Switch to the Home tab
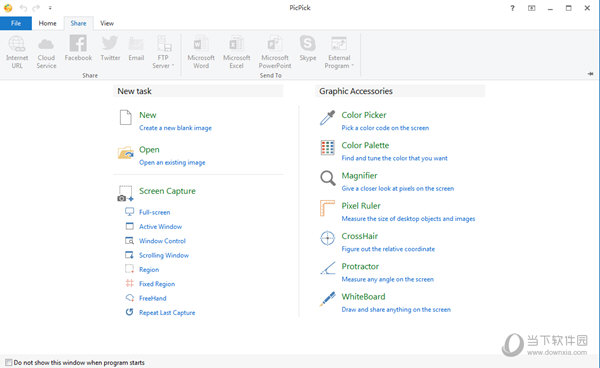 click(47, 23)
